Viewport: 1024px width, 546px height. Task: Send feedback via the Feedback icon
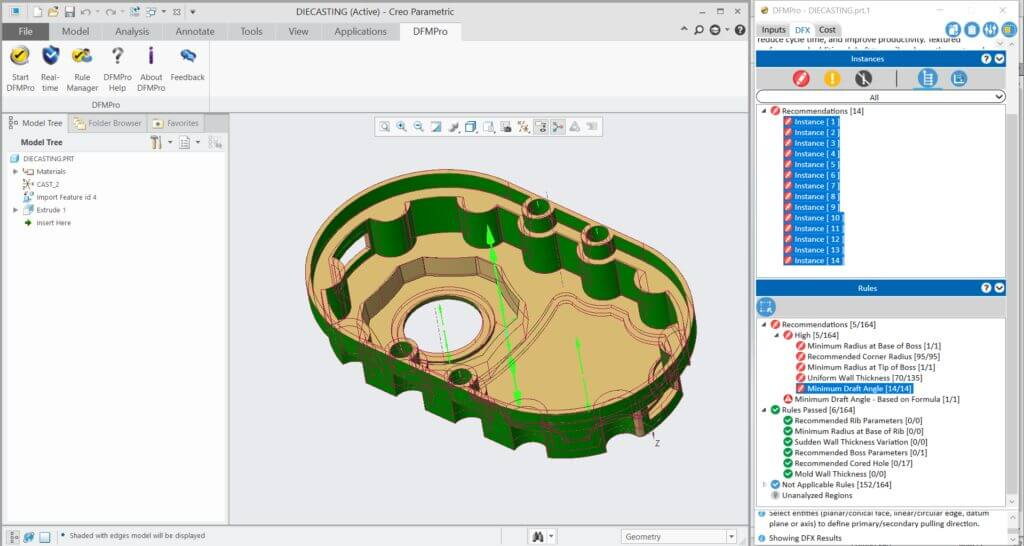point(187,57)
